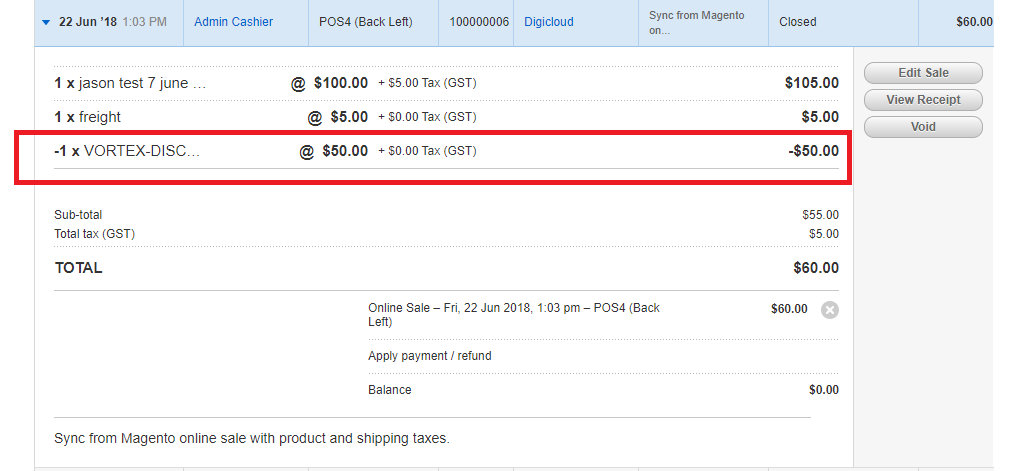The image size is (1013, 471).
Task: Click the TOTAL $60.00 amount
Action: point(816,268)
